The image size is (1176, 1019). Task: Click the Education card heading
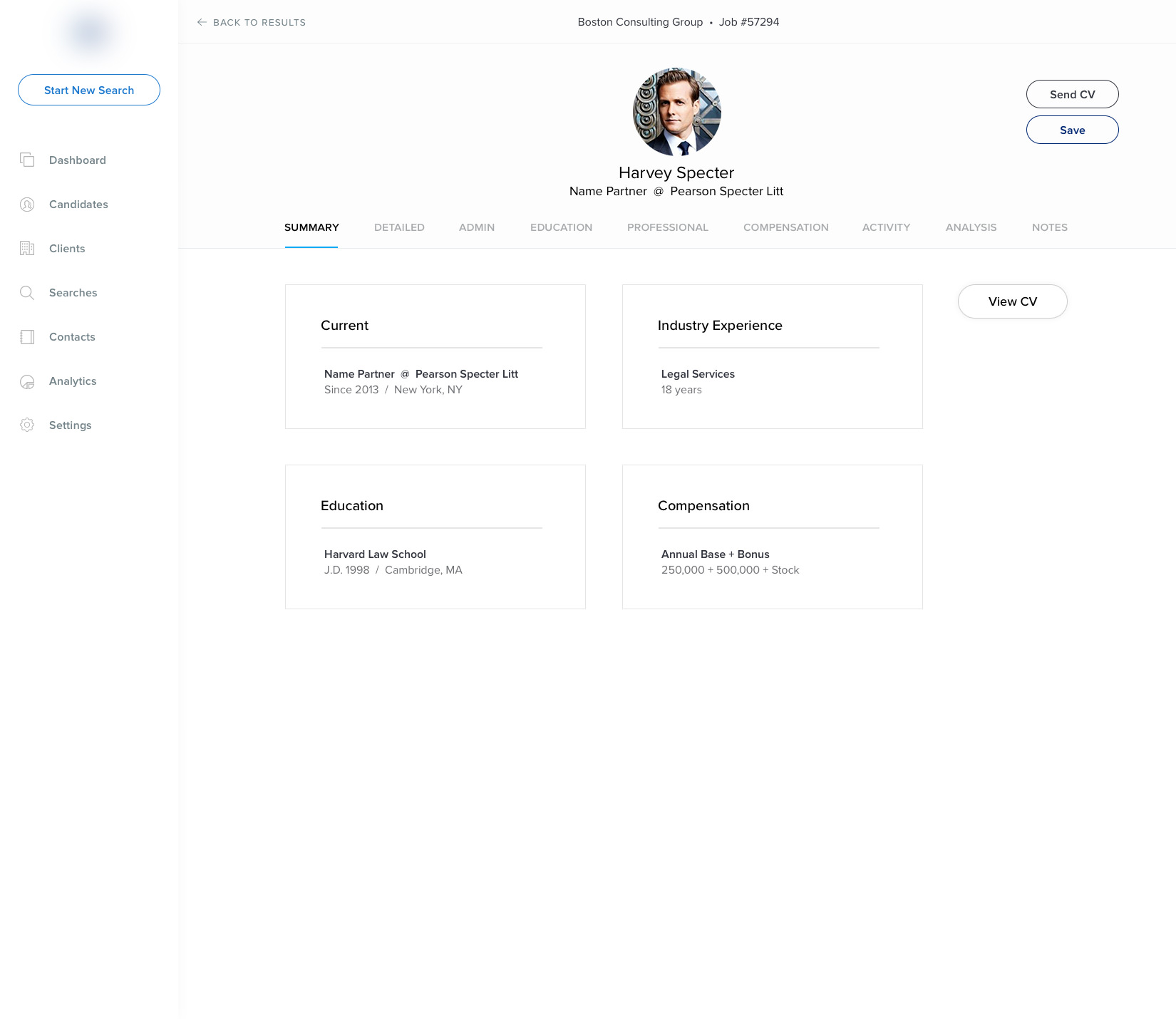[x=352, y=505]
